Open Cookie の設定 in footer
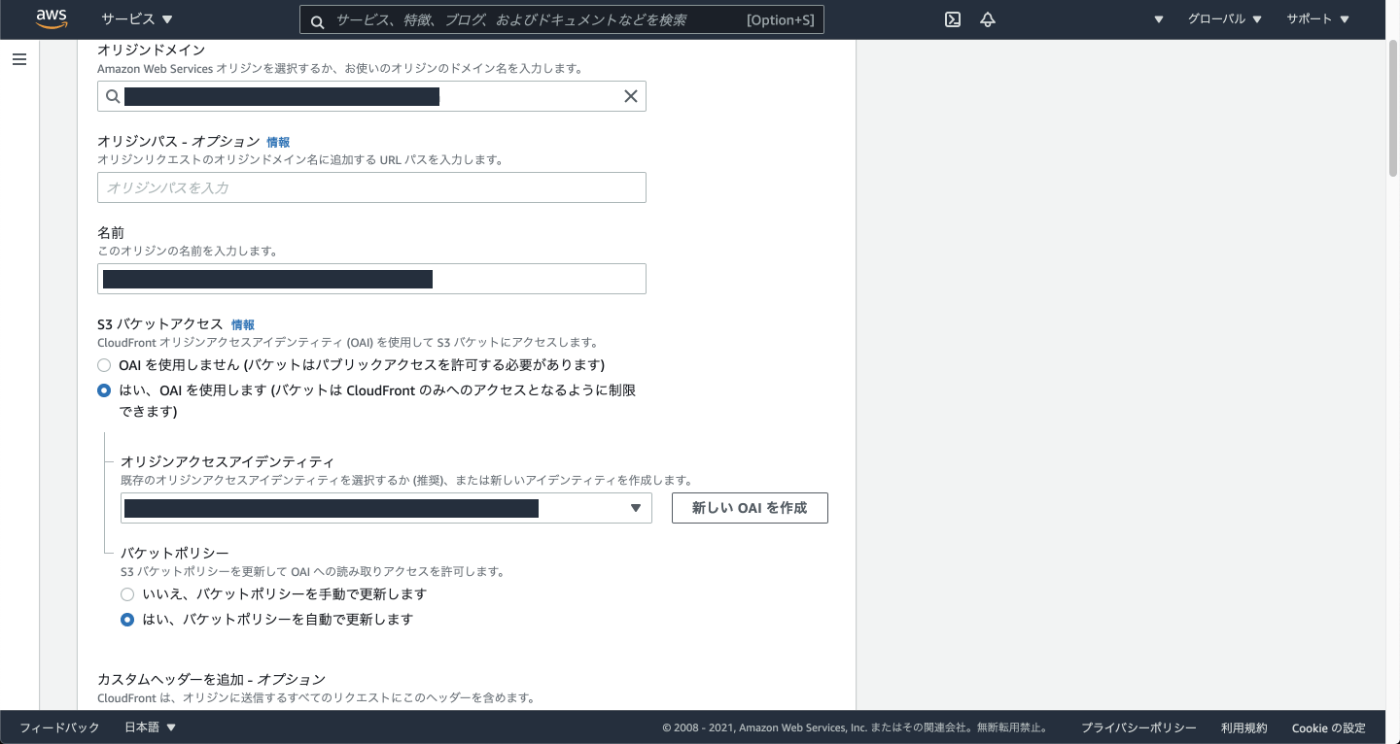This screenshot has height=744, width=1400. (x=1328, y=728)
